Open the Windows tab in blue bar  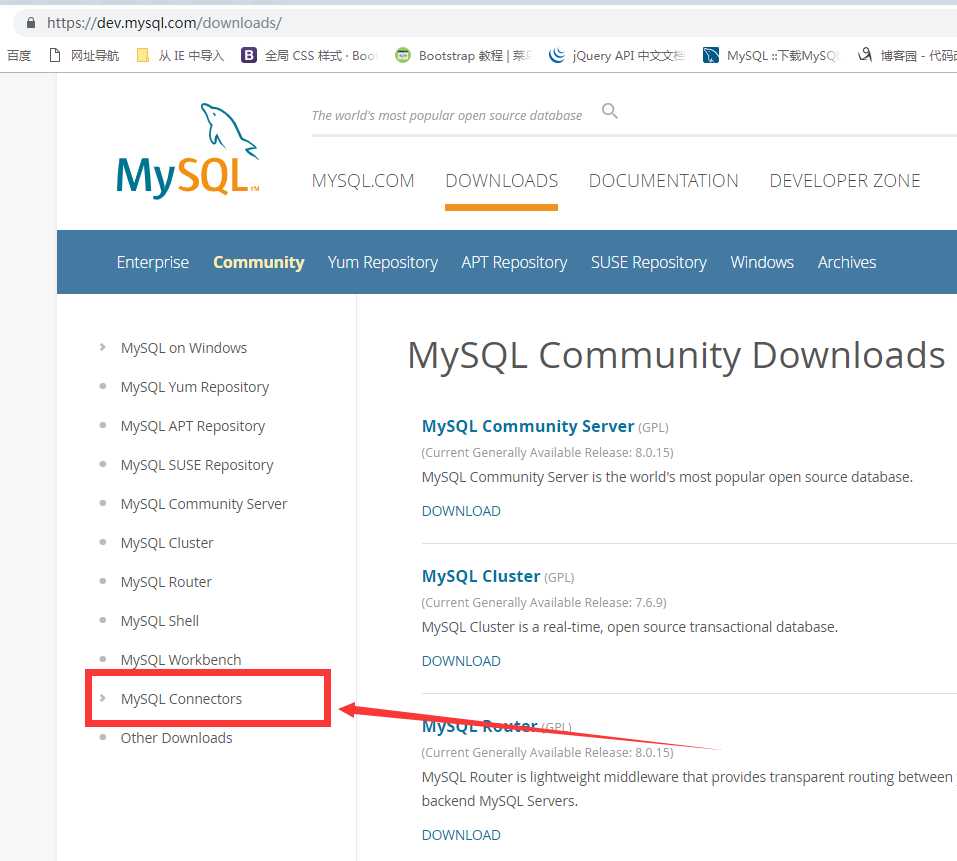762,262
